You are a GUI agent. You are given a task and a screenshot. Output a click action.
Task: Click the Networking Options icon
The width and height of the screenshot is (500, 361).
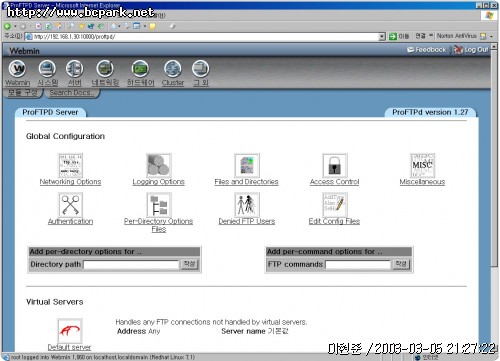(70, 165)
